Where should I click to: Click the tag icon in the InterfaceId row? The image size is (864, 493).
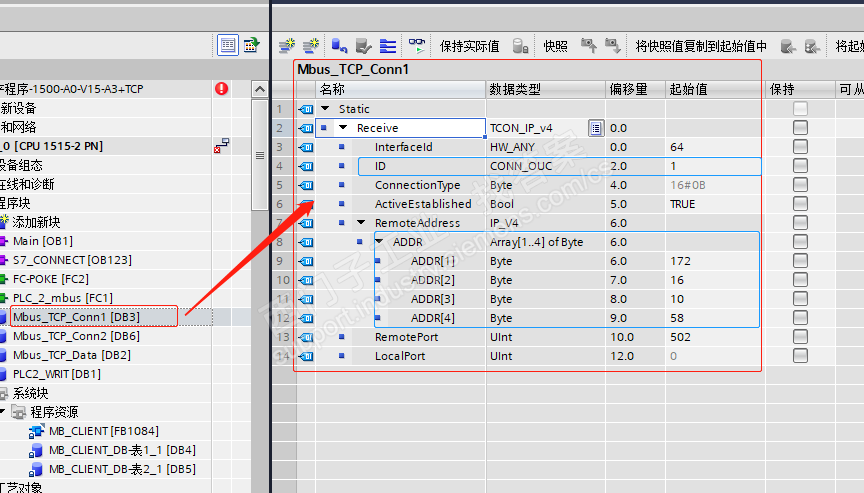click(x=306, y=147)
